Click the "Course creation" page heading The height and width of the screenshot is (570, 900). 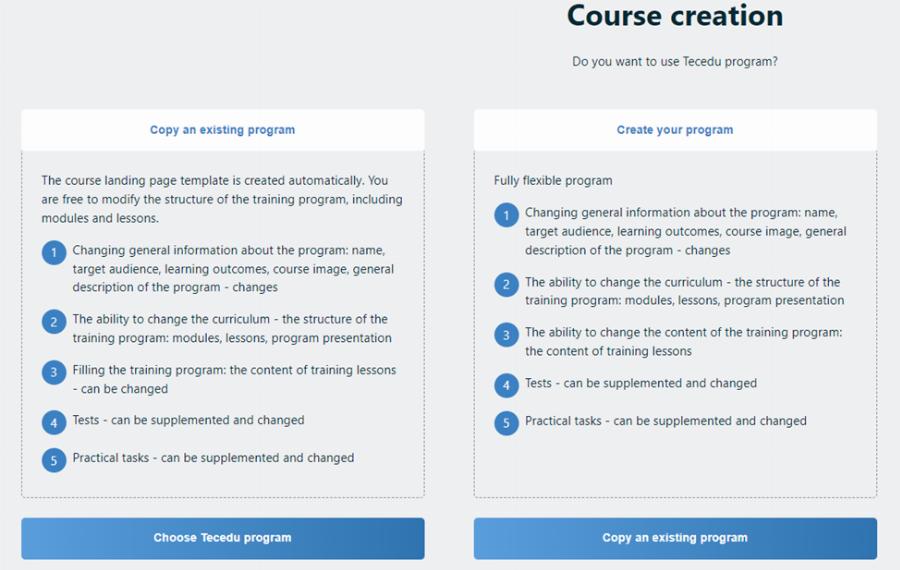(675, 16)
